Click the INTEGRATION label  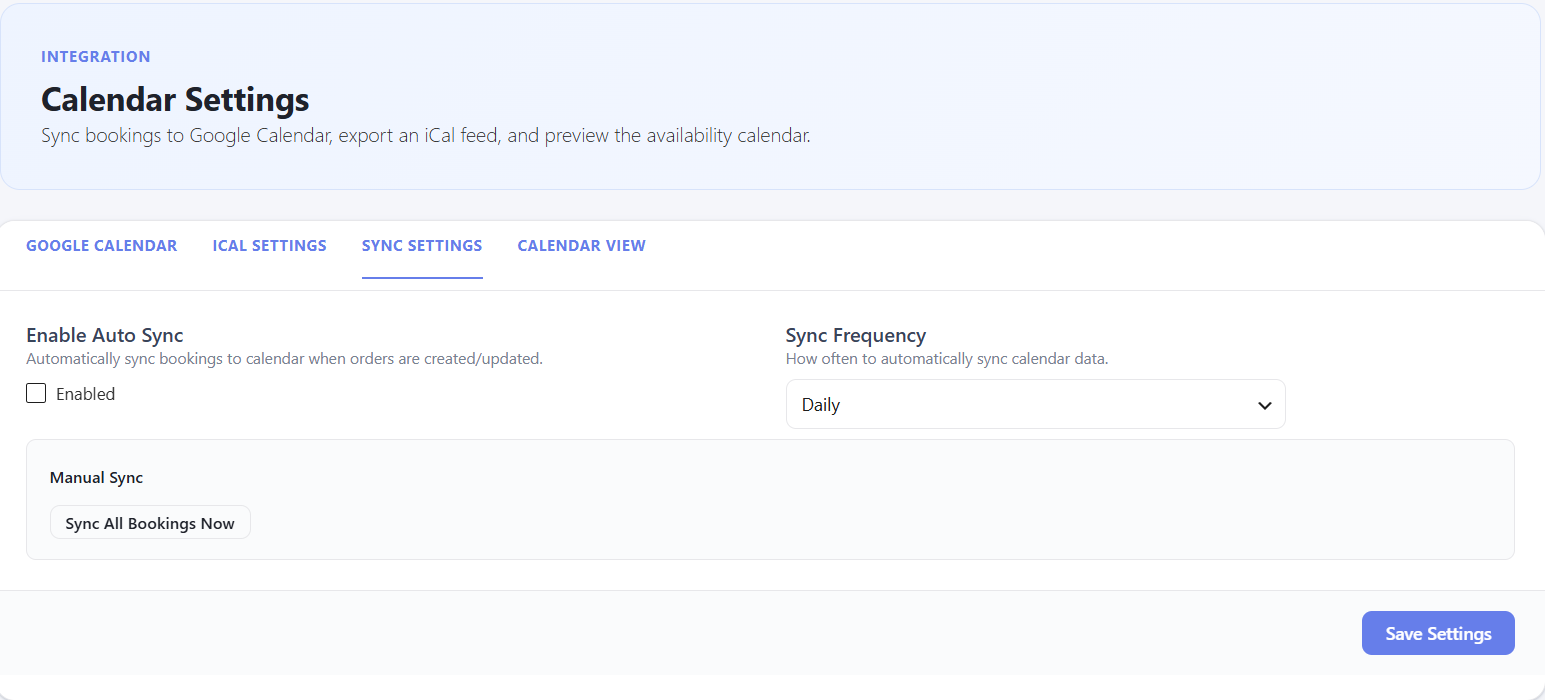(x=96, y=57)
